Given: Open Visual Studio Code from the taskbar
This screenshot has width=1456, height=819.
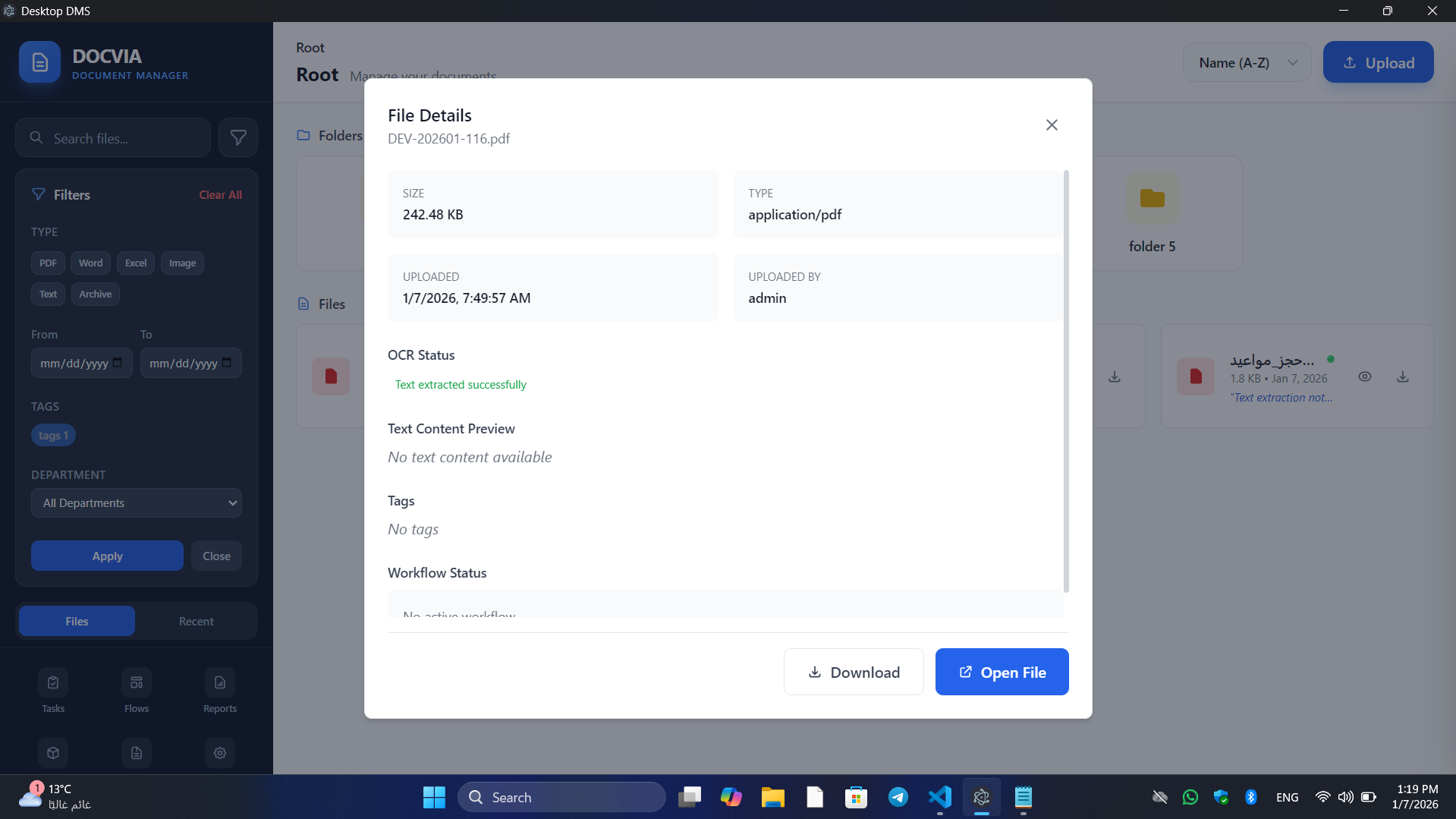Looking at the screenshot, I should coord(940,797).
